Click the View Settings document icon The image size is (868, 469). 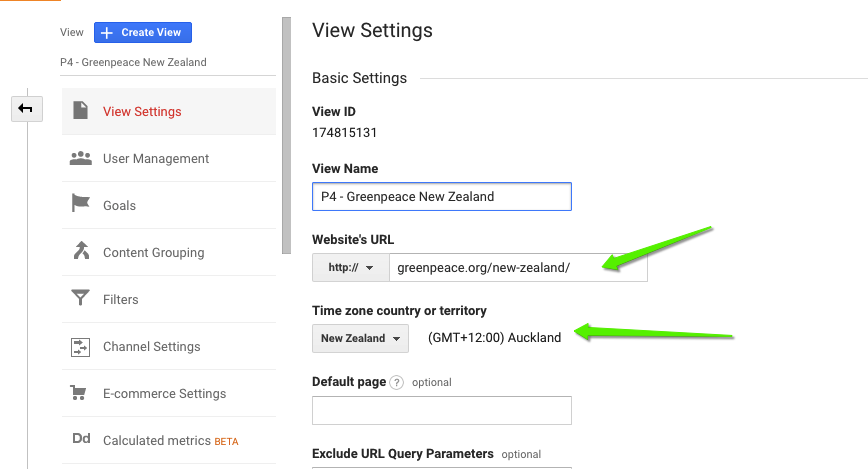[x=81, y=110]
